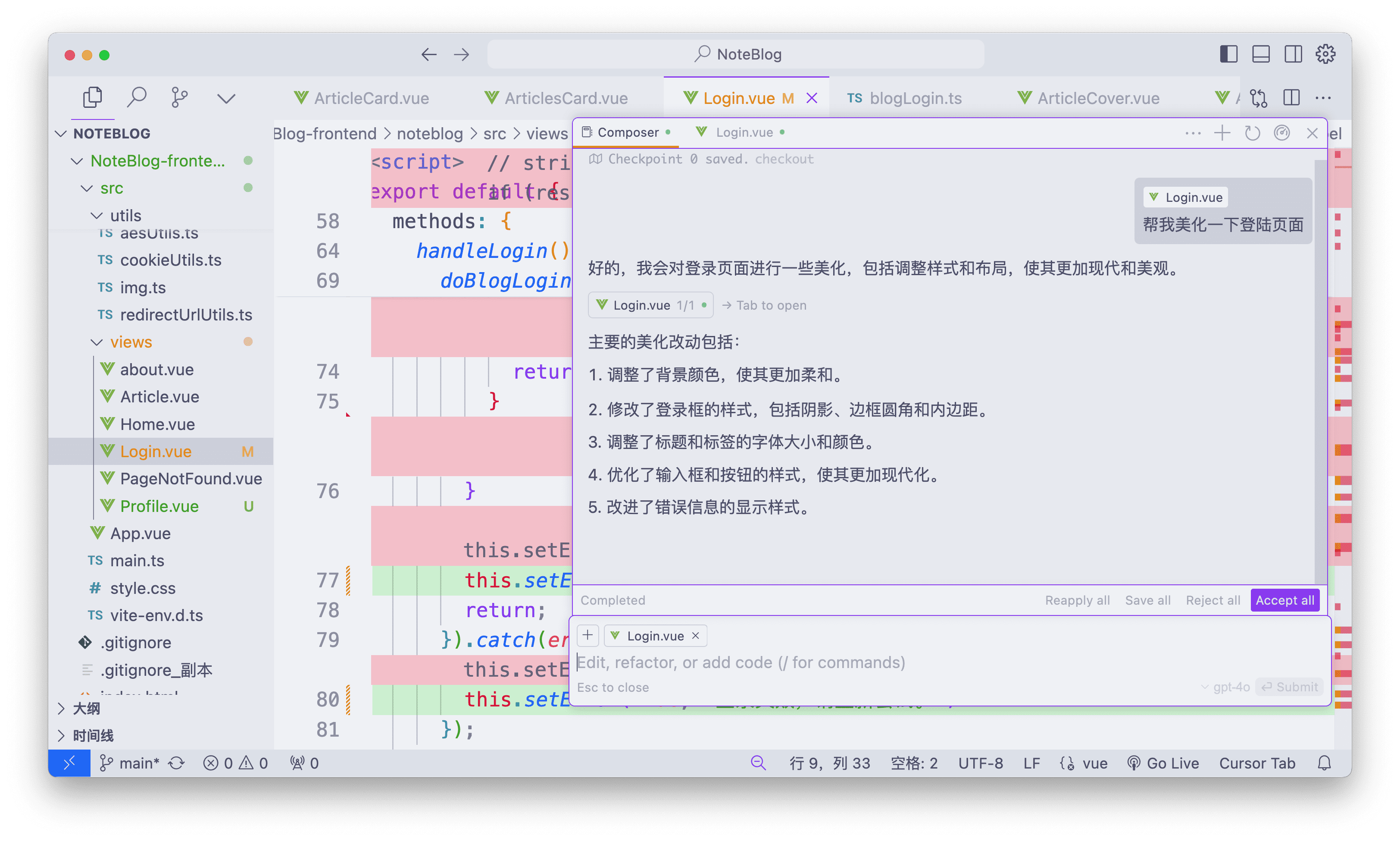The image size is (1400, 841).
Task: Open PageNotFound.vue file
Action: [160, 479]
